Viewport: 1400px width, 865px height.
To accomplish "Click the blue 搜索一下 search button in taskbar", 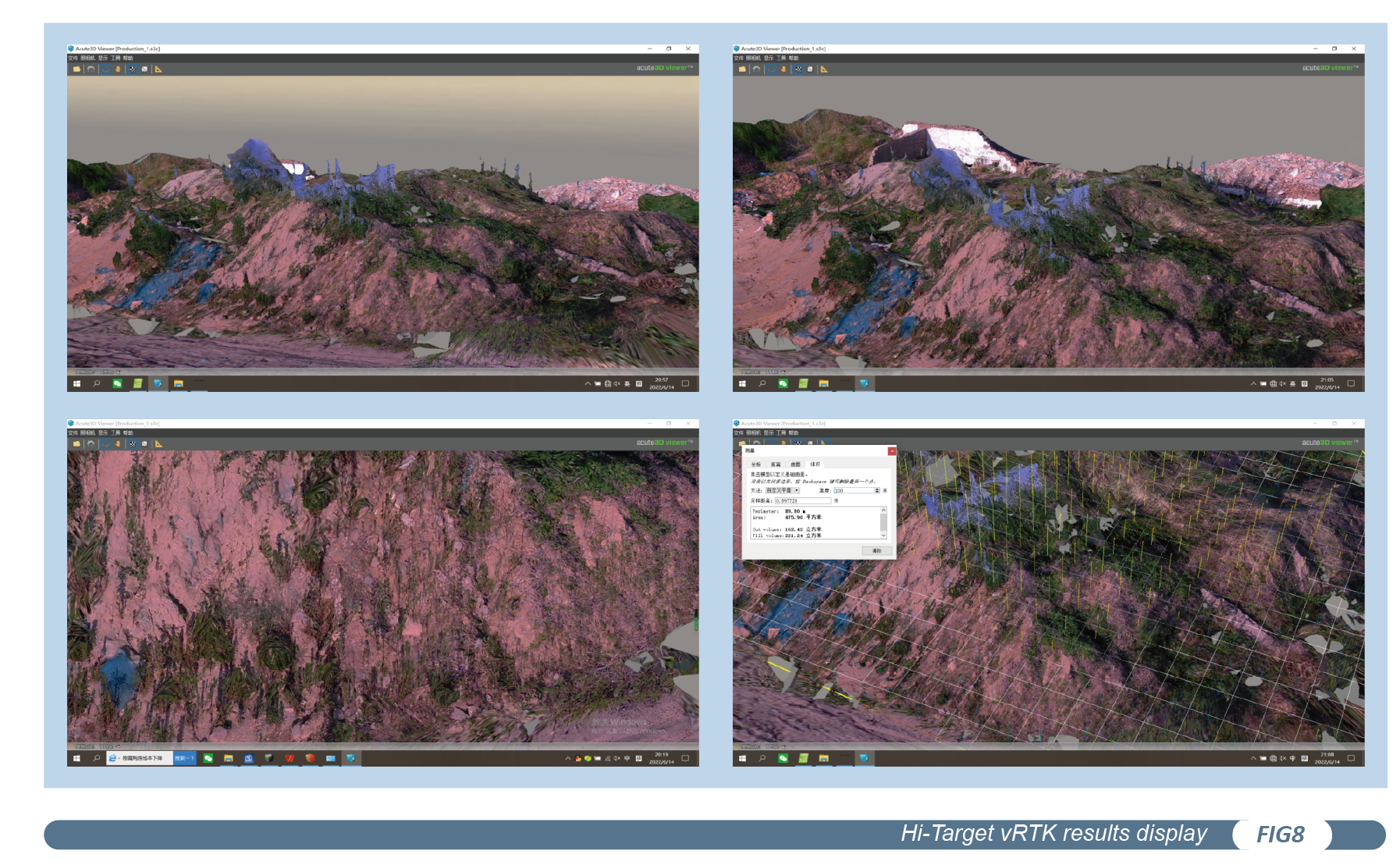I will coord(184,758).
